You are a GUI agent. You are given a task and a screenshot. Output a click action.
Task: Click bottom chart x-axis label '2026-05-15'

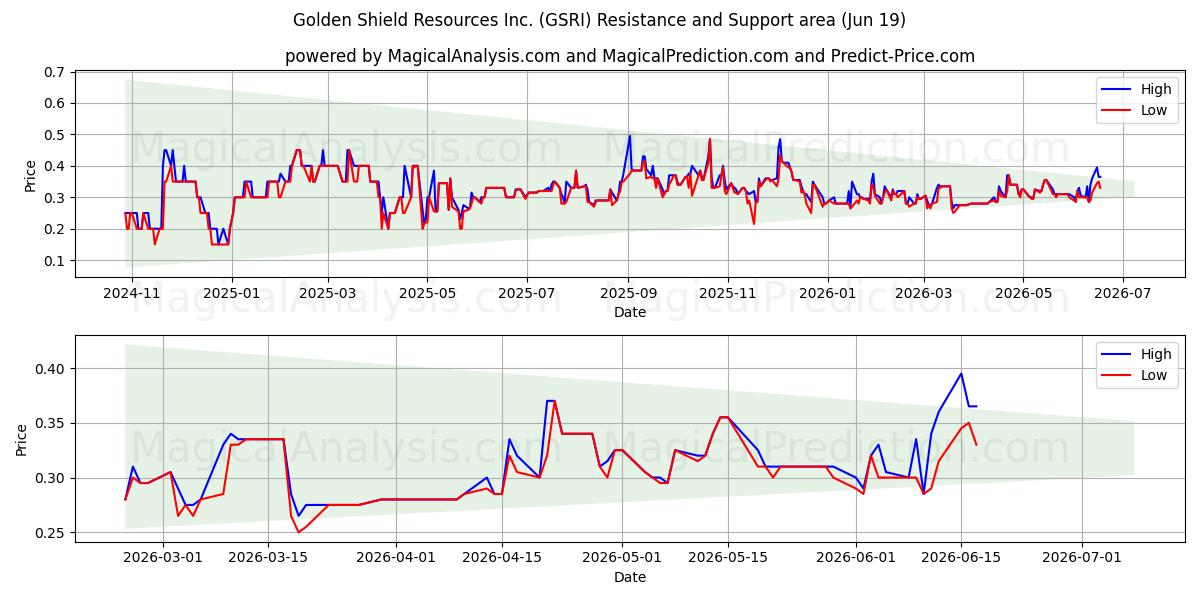(x=727, y=558)
